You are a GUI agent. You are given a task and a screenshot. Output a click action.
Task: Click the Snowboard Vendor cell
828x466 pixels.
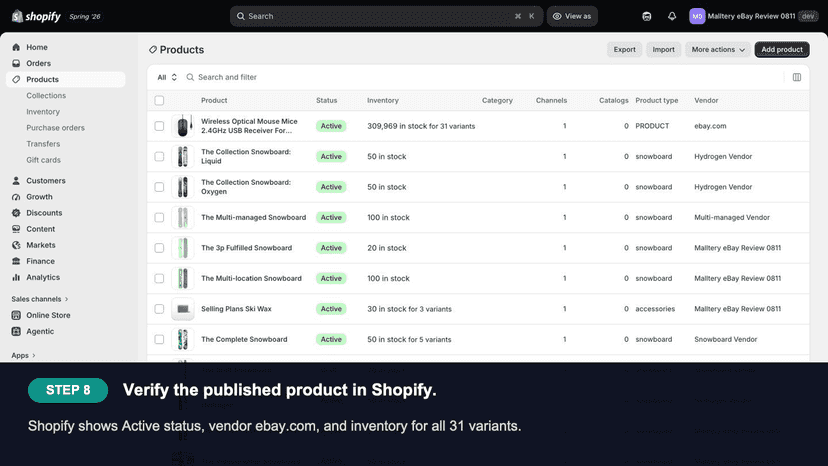click(726, 339)
